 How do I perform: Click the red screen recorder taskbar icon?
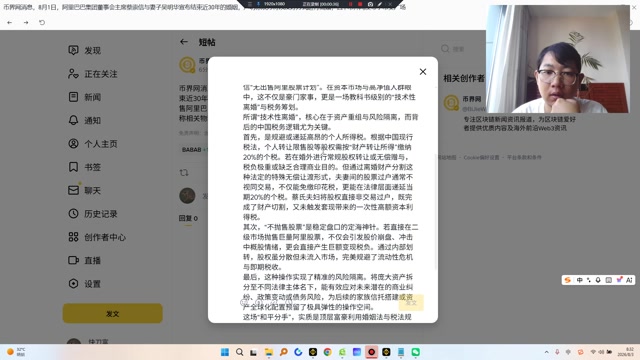point(371,352)
